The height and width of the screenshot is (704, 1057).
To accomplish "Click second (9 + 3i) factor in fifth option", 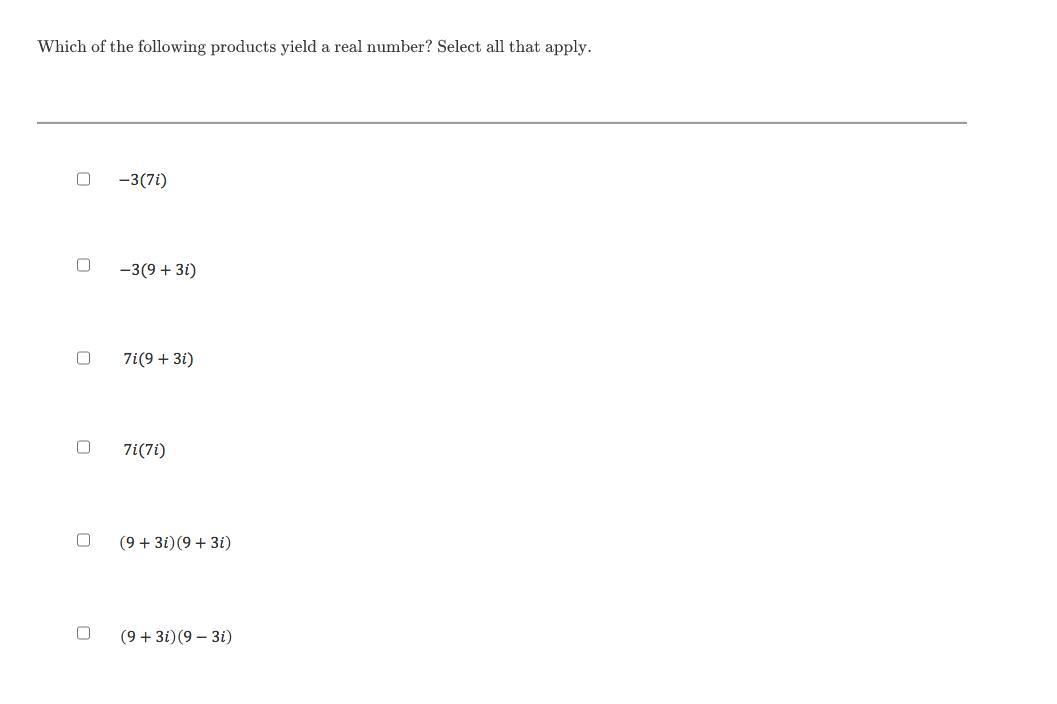I will click(204, 543).
